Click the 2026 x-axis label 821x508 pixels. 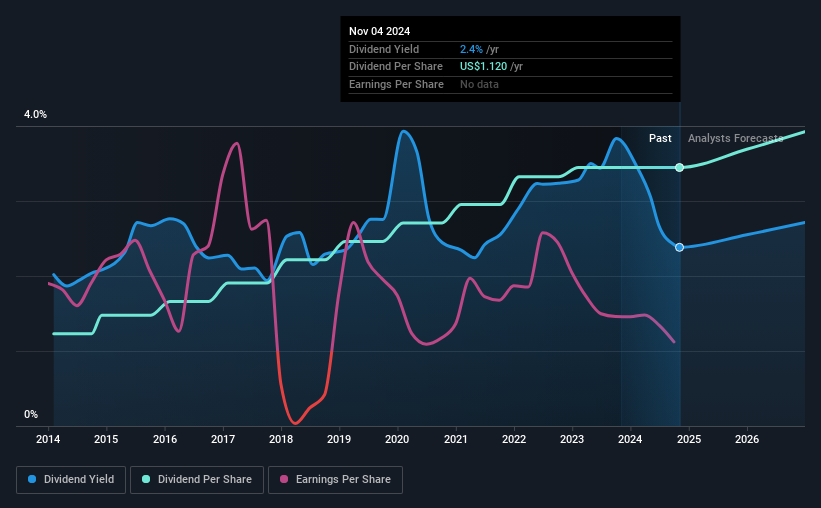point(747,439)
